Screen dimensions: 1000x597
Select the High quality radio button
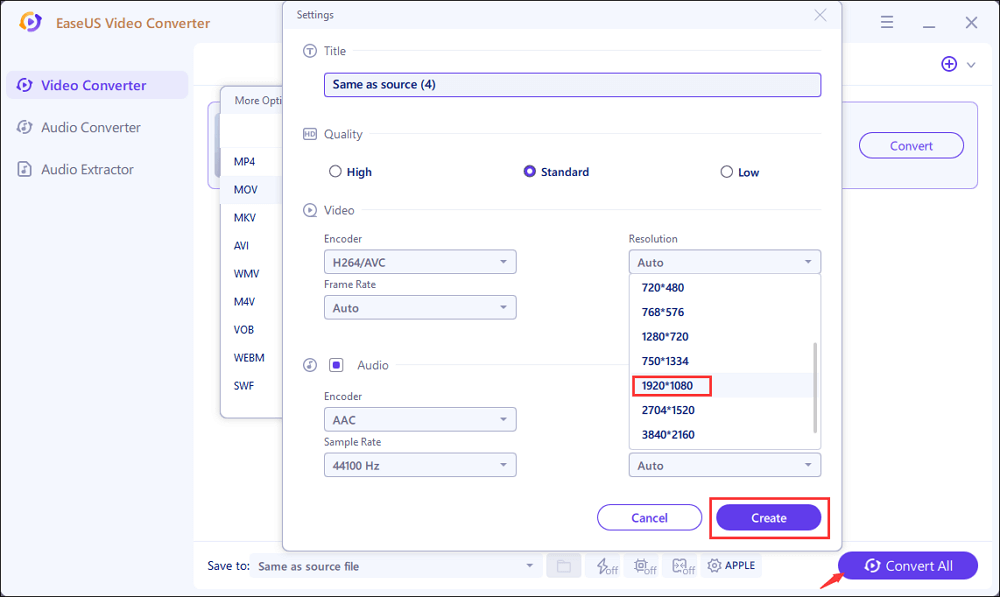[336, 171]
